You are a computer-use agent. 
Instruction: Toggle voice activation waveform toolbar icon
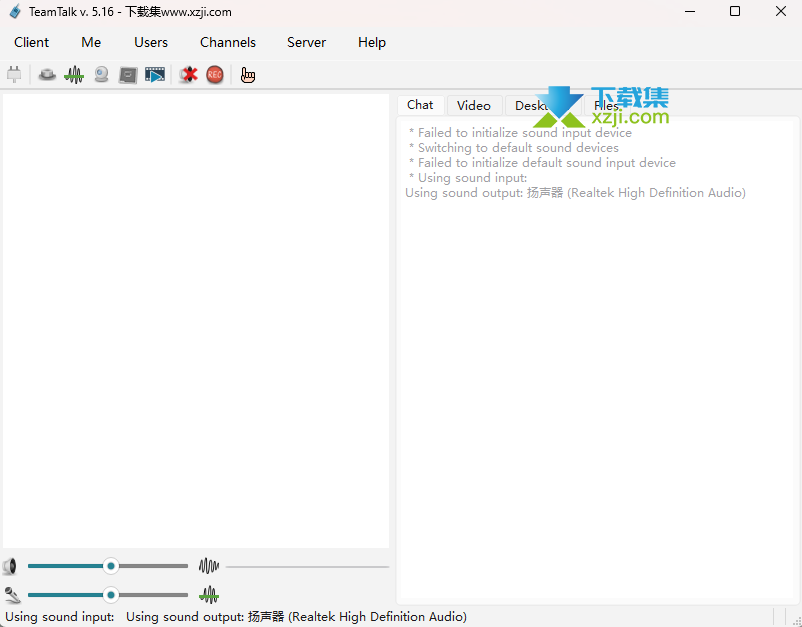[x=74, y=75]
